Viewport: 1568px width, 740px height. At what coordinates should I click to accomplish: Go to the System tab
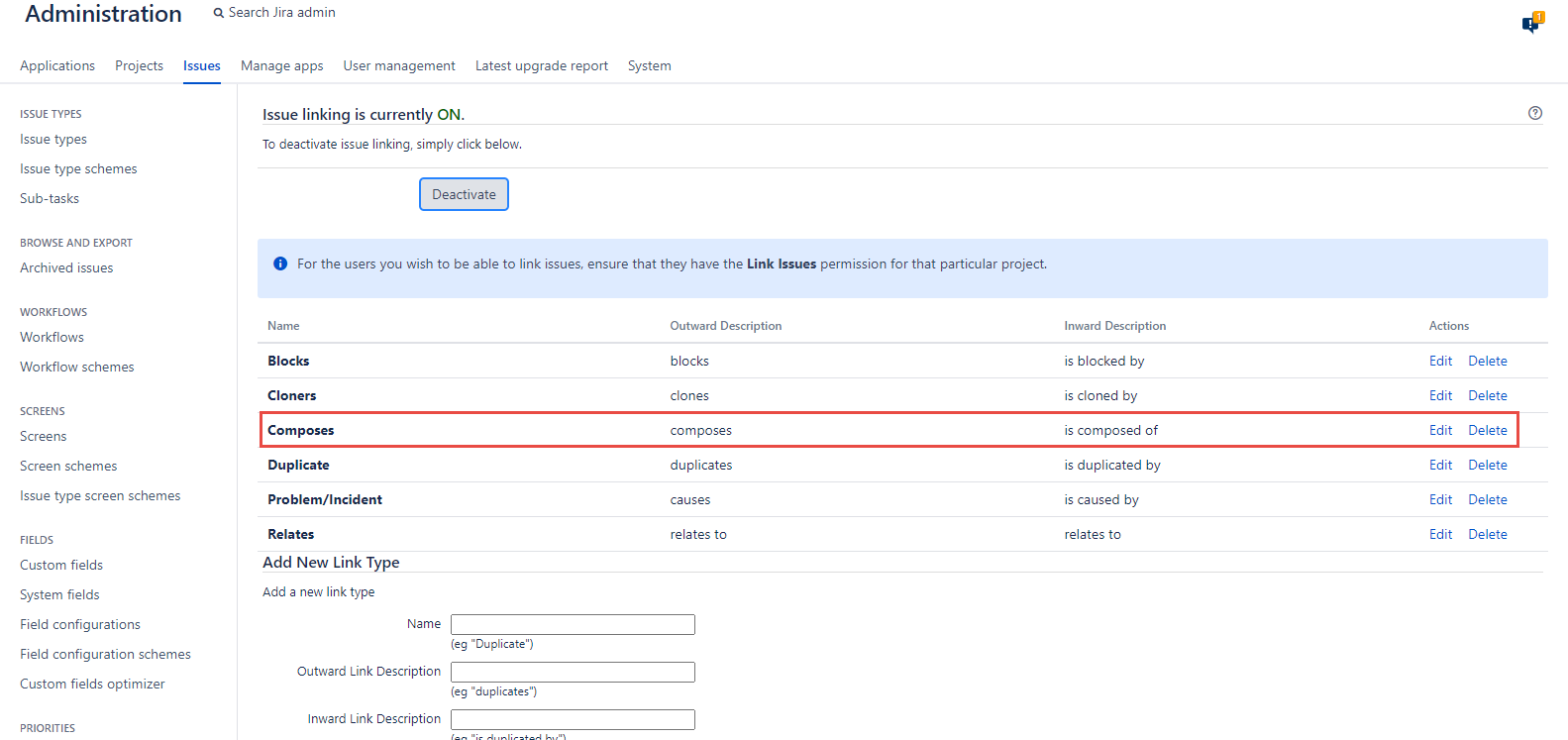(x=649, y=65)
